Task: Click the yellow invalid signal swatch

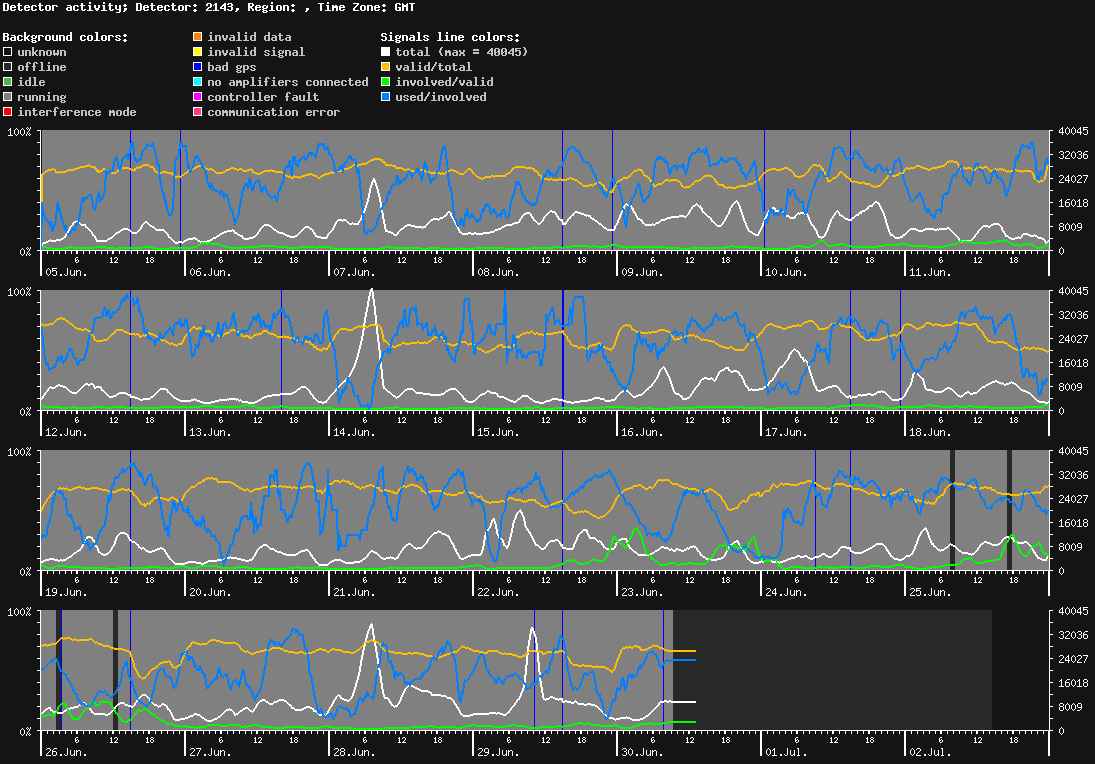Action: click(198, 52)
